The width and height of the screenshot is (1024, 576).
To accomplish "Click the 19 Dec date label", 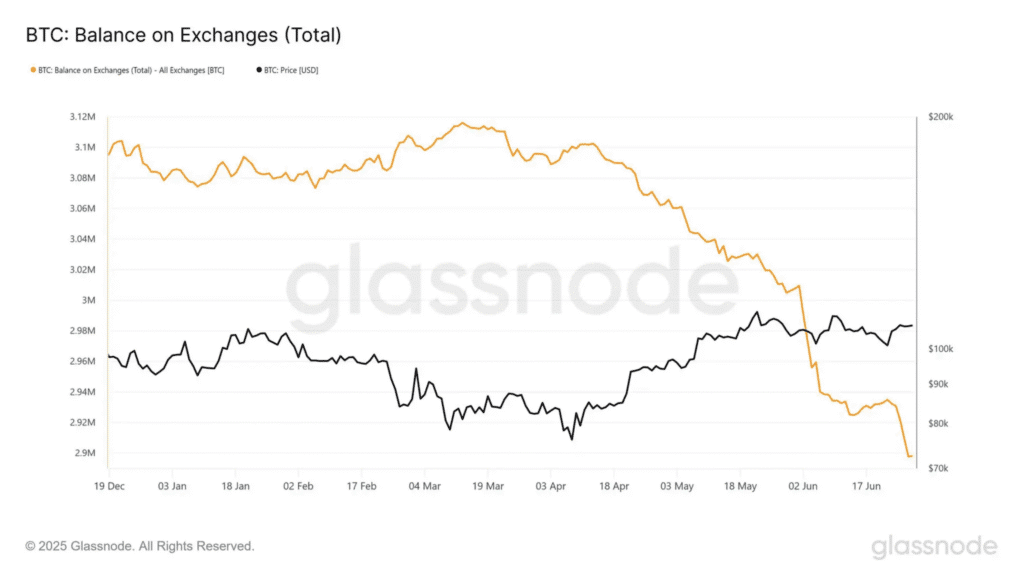I will (110, 485).
